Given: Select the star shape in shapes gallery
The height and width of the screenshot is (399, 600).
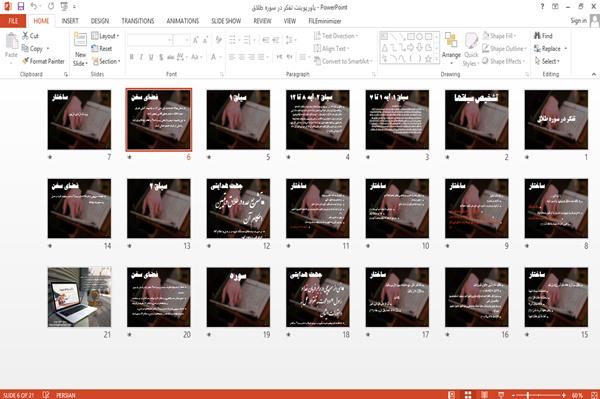Looking at the screenshot, I should 428,59.
